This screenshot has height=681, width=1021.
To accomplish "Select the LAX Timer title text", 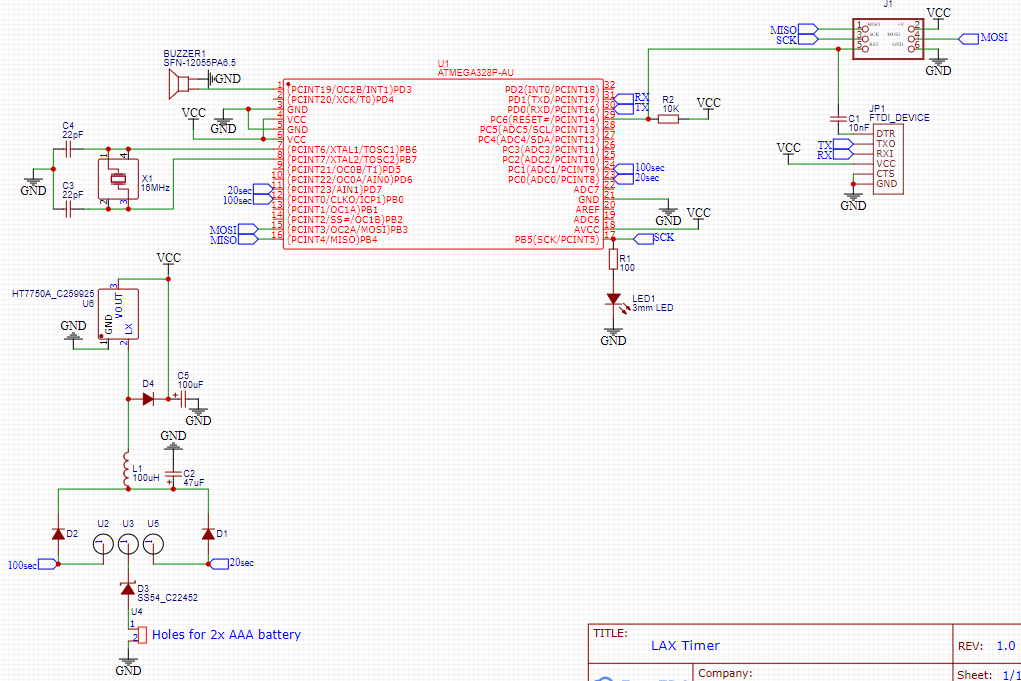I will click(x=684, y=645).
